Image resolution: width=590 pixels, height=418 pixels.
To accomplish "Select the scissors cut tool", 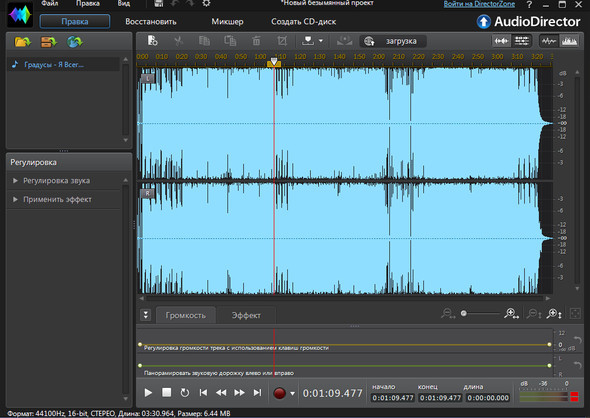I will [178, 41].
